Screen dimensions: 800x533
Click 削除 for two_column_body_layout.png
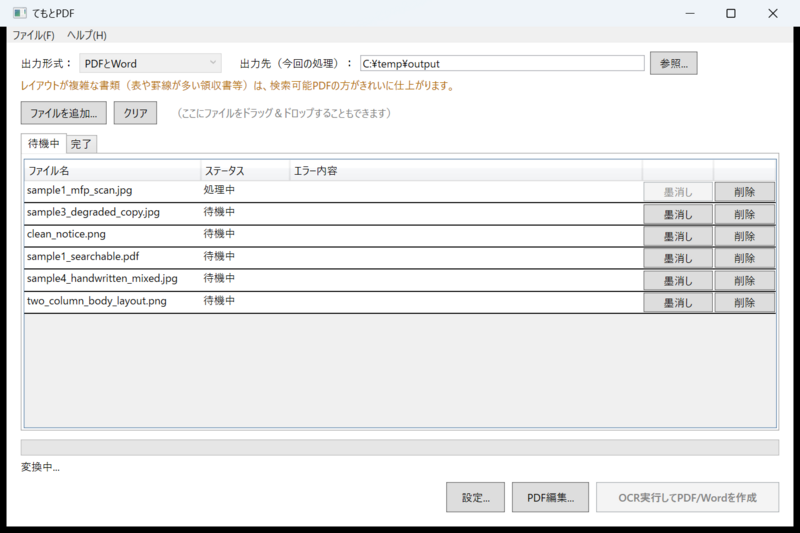pyautogui.click(x=744, y=302)
